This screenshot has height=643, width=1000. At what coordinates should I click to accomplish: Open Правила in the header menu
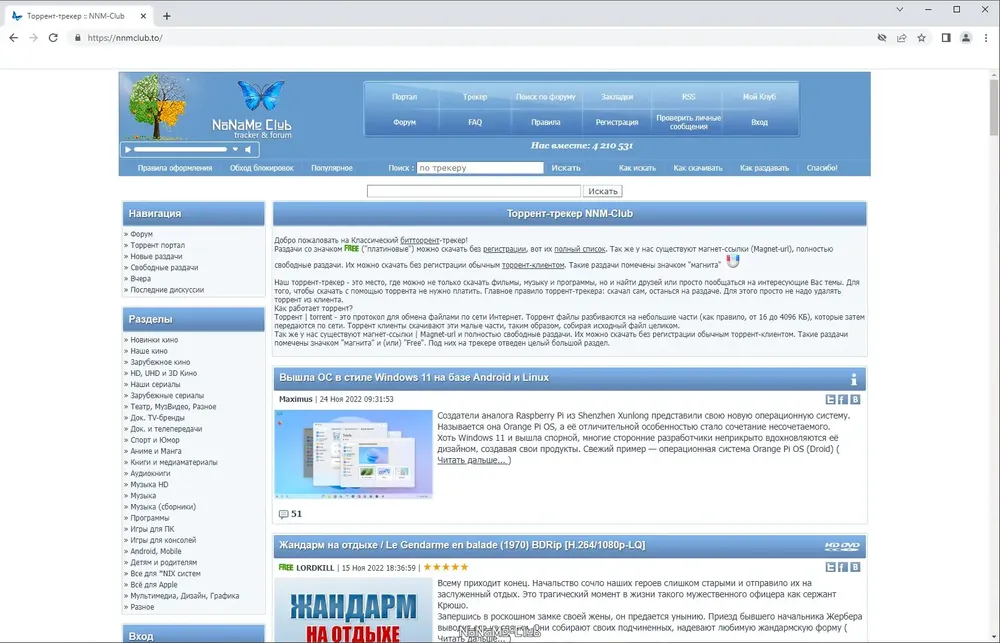(545, 122)
